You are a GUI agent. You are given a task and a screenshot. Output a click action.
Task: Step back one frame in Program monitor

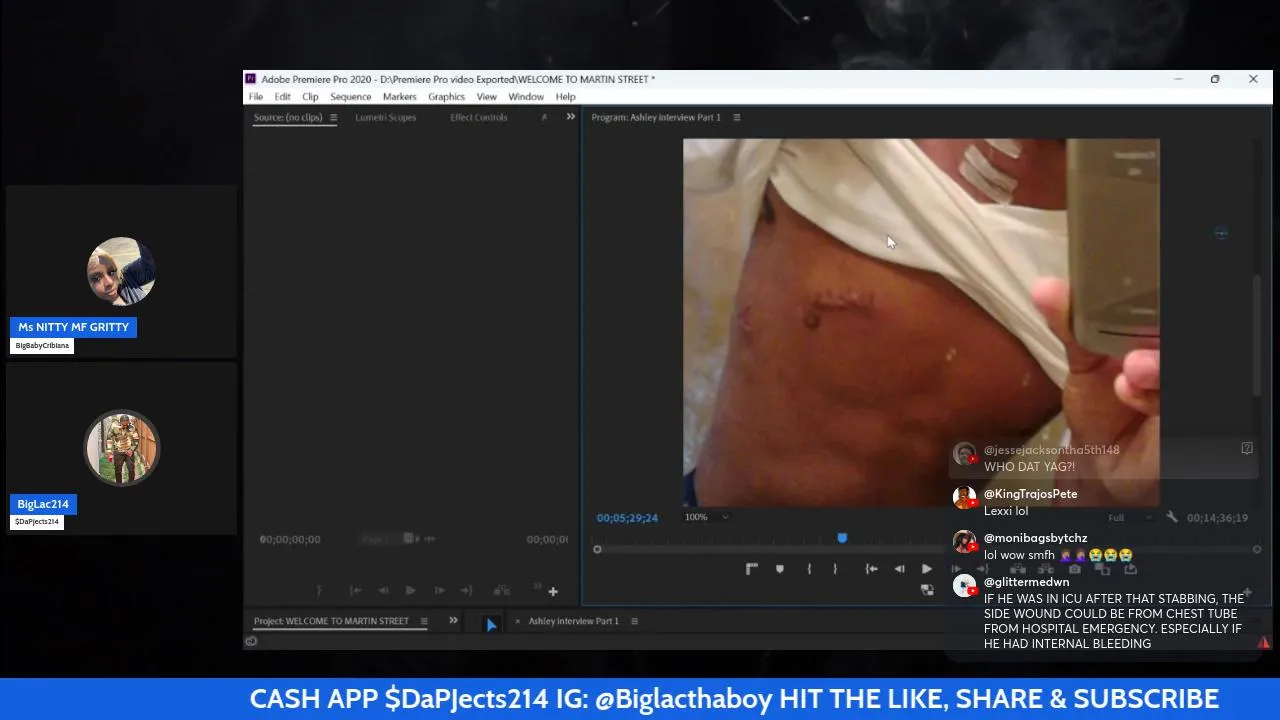(900, 569)
